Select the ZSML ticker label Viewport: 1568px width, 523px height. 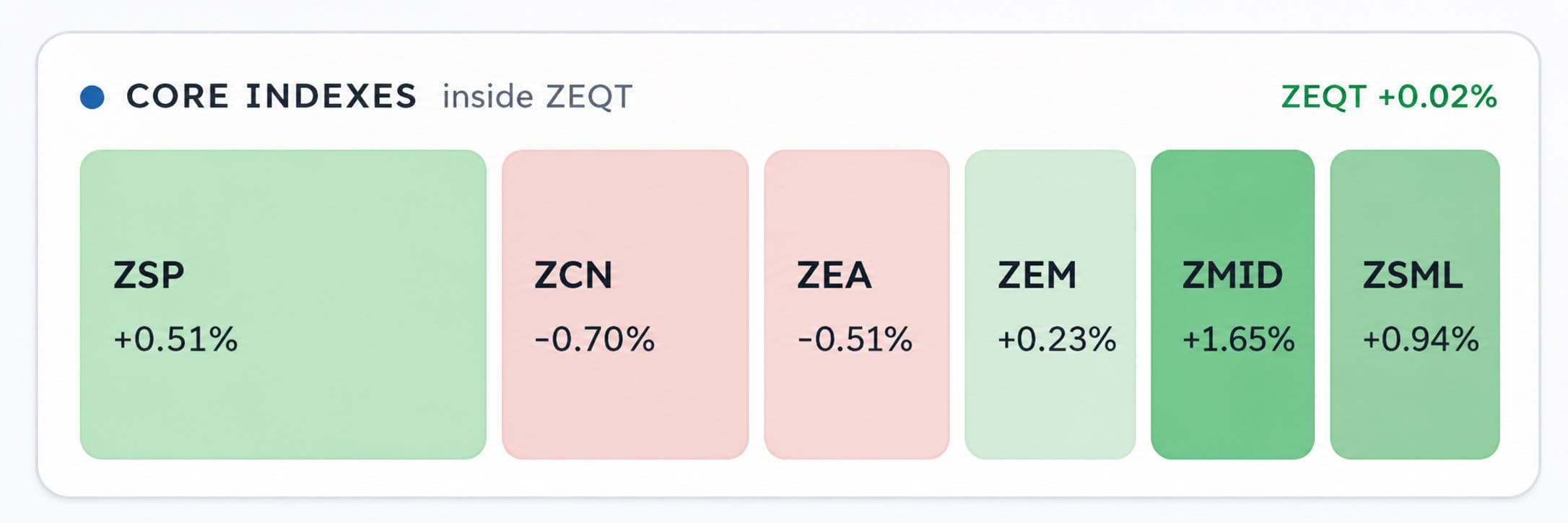click(1413, 275)
